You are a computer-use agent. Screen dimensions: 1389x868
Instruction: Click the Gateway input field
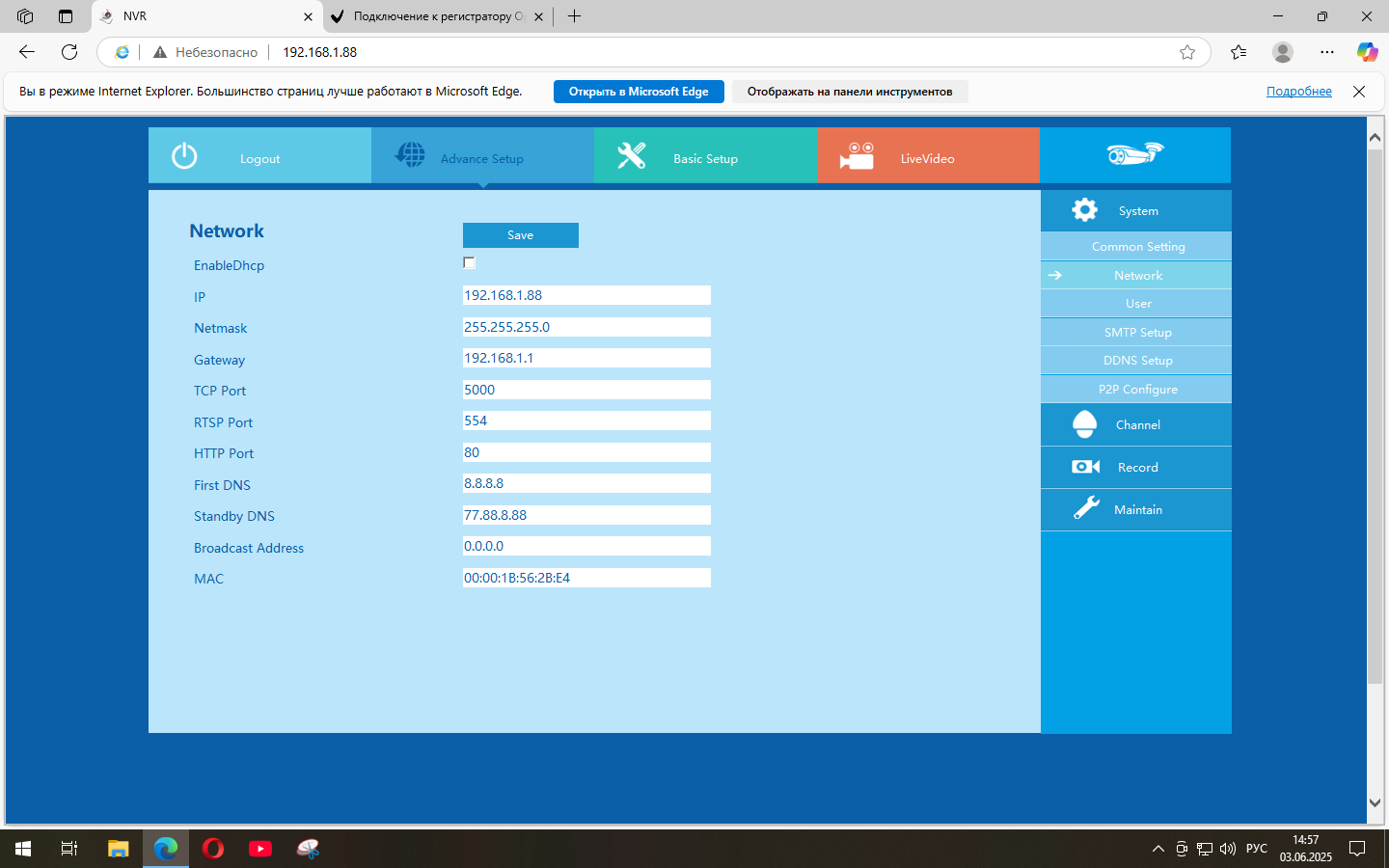pos(586,358)
